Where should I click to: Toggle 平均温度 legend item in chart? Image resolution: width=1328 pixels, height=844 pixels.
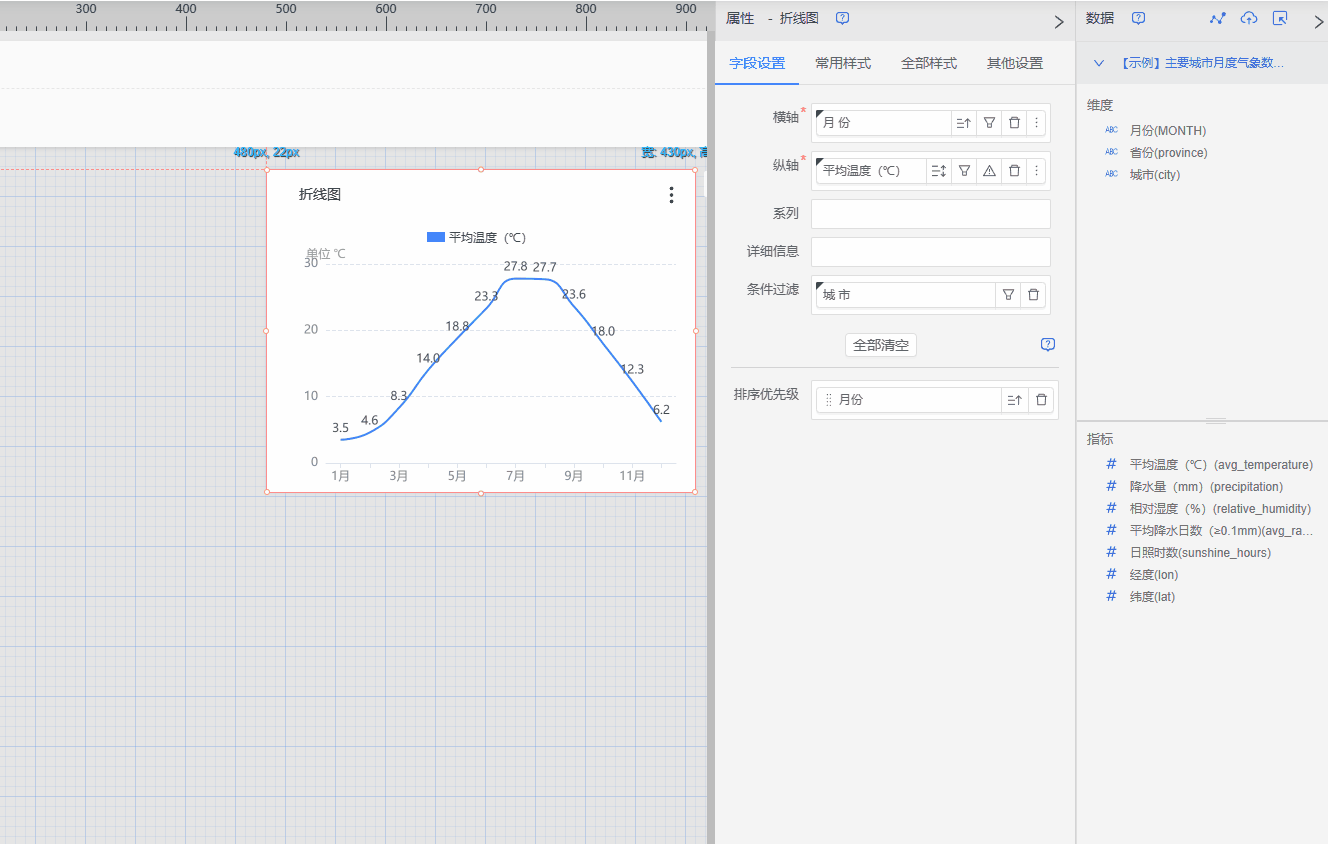click(476, 238)
